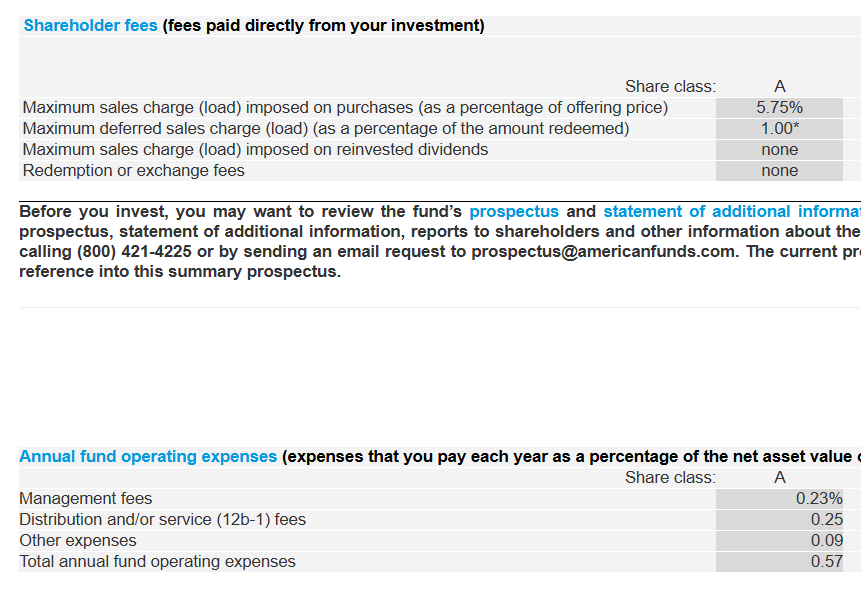Click the "Total annual fund operating expenses" label
Image resolution: width=861 pixels, height=592 pixels.
click(x=157, y=562)
